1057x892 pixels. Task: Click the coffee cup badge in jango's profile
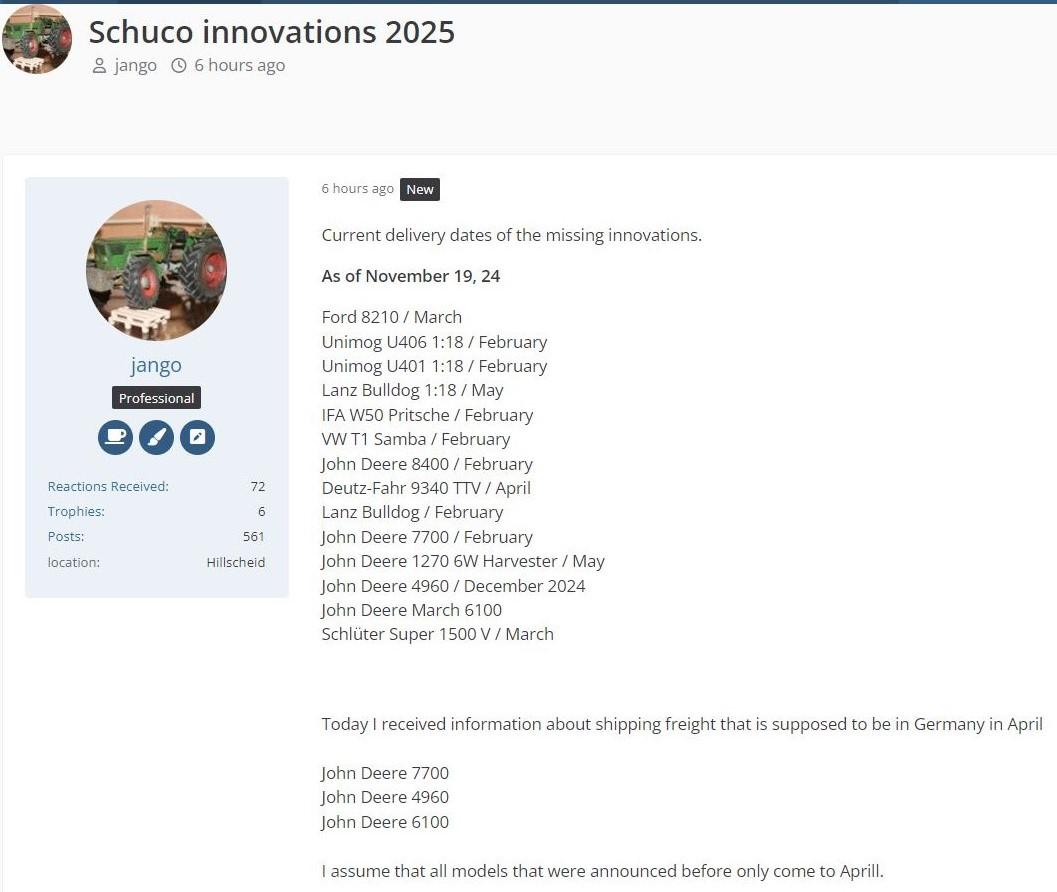(115, 437)
